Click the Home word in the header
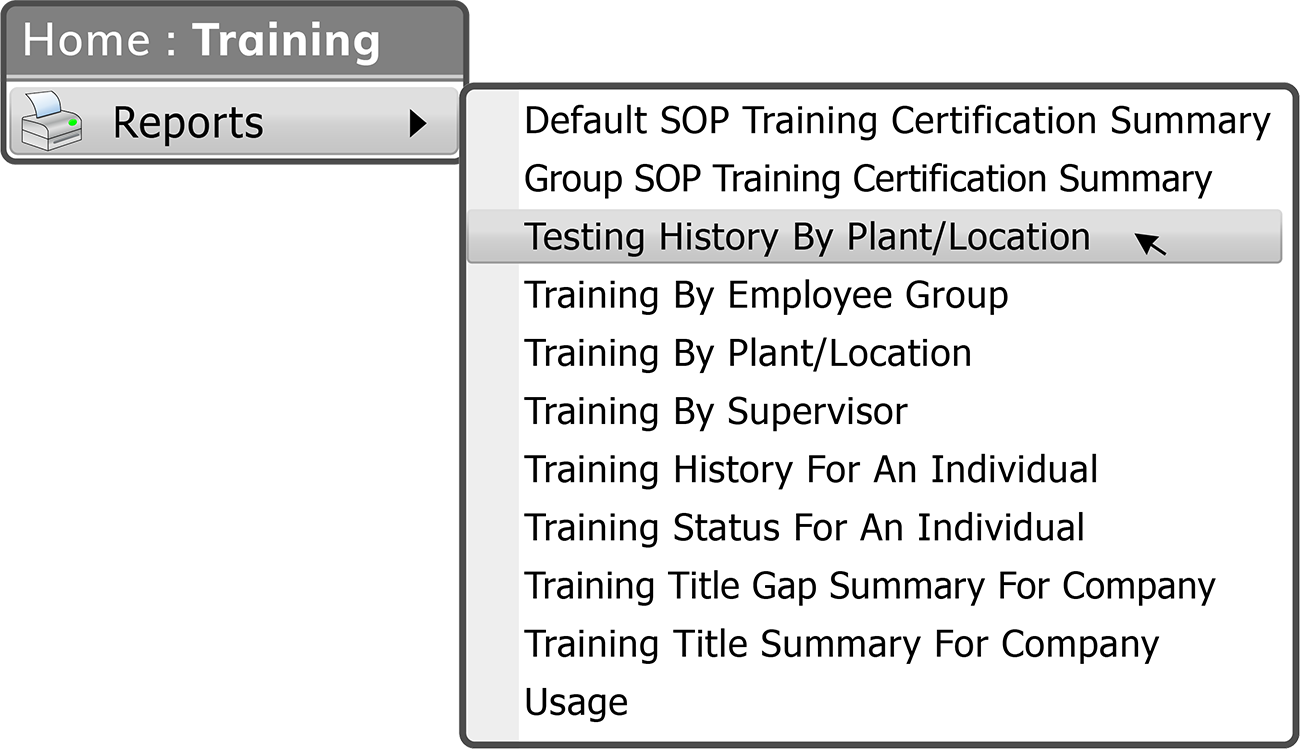 (85, 40)
